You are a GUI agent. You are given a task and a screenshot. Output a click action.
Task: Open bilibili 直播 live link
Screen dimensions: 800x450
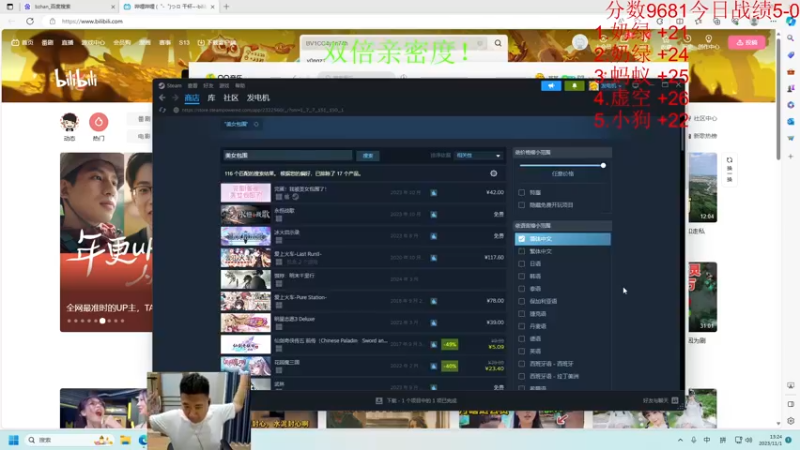point(67,42)
